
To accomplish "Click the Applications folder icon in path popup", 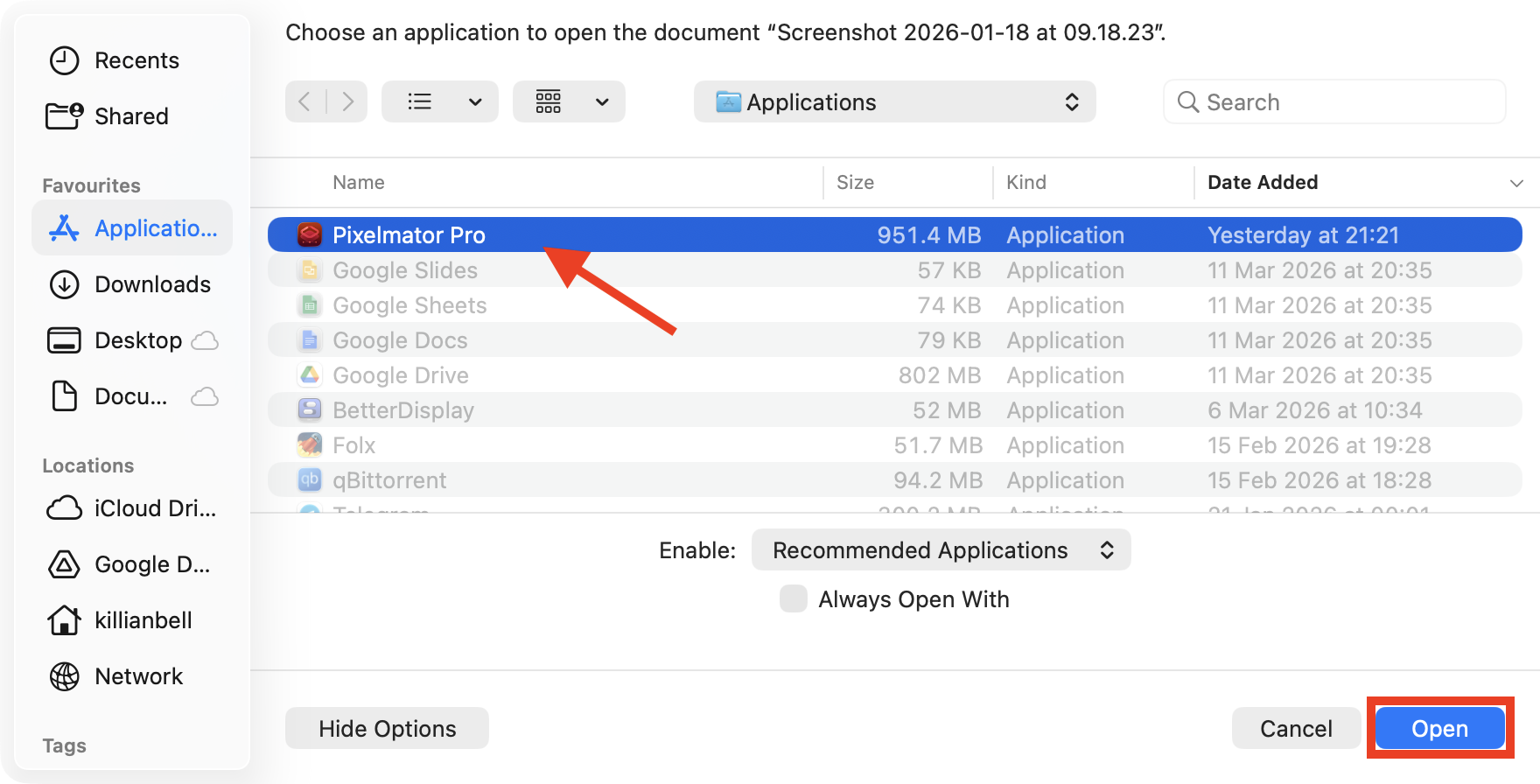I will click(x=728, y=102).
